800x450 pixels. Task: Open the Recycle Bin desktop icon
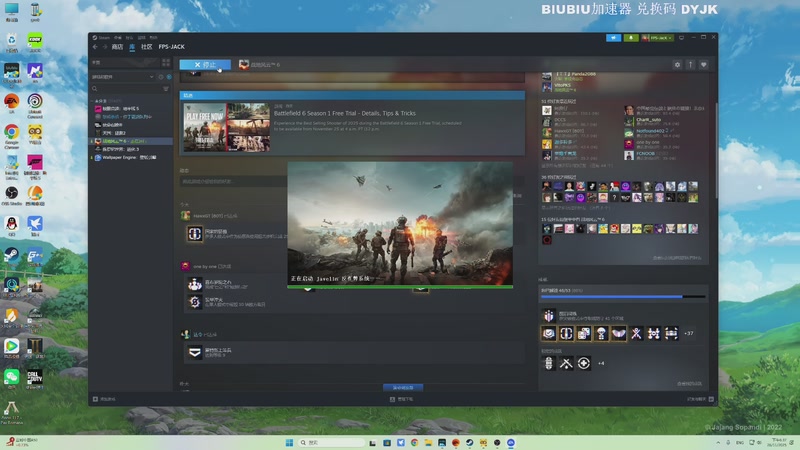pos(11,42)
